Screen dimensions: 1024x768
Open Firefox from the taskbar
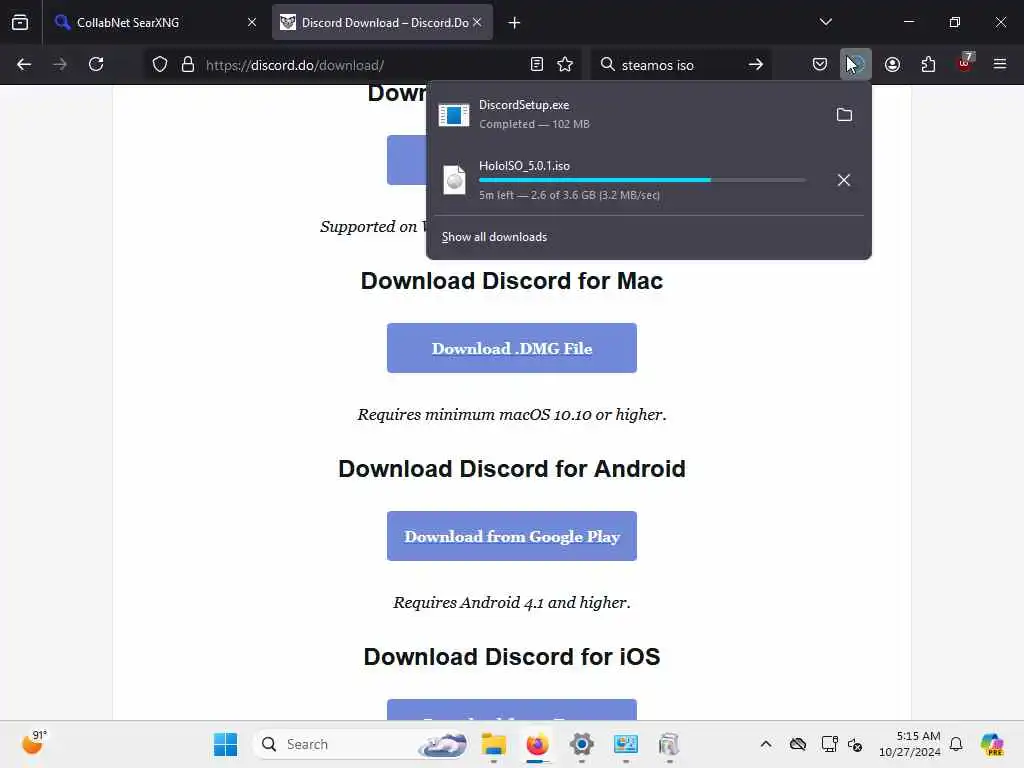point(537,744)
